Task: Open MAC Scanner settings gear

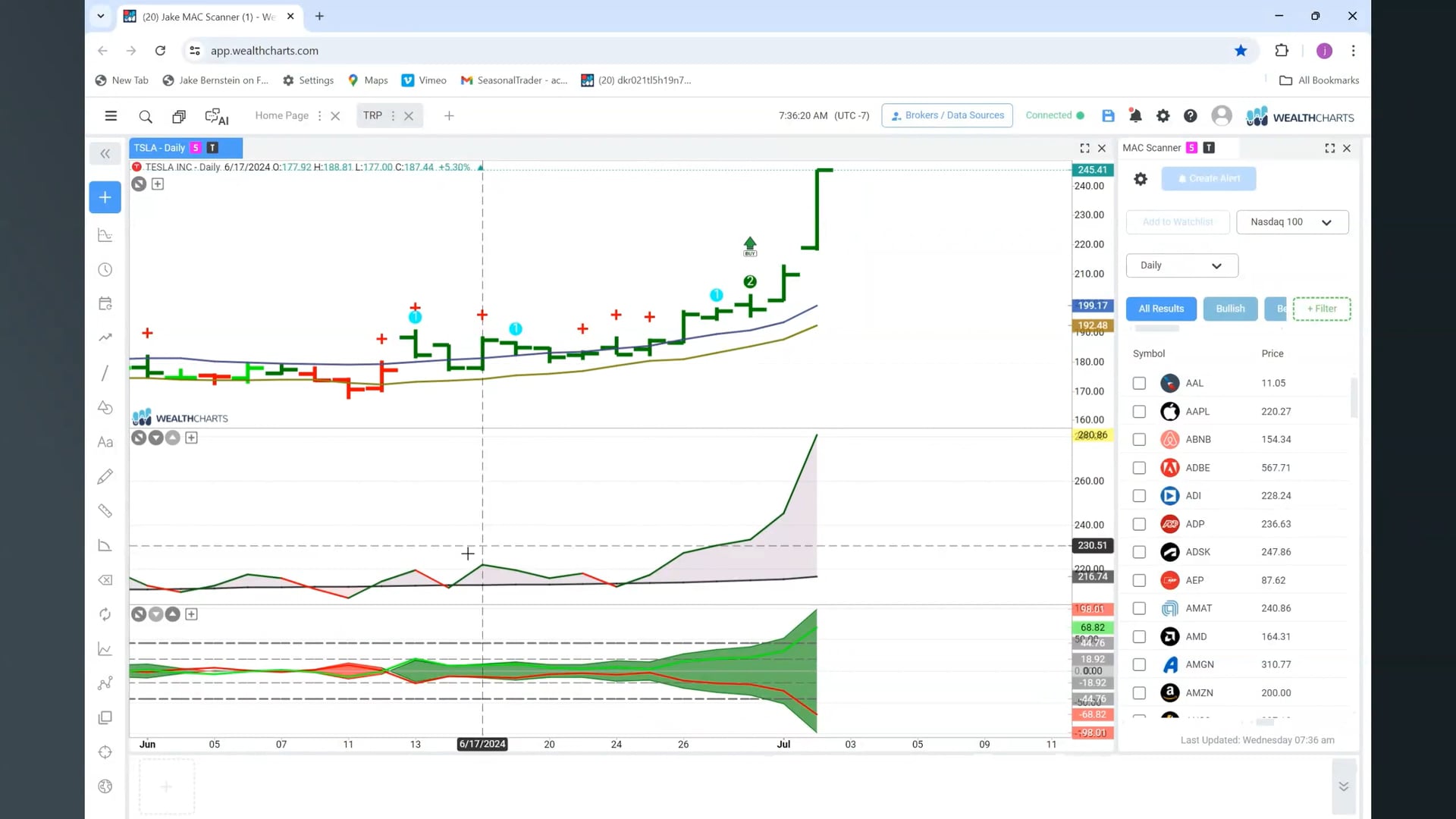Action: [1140, 179]
